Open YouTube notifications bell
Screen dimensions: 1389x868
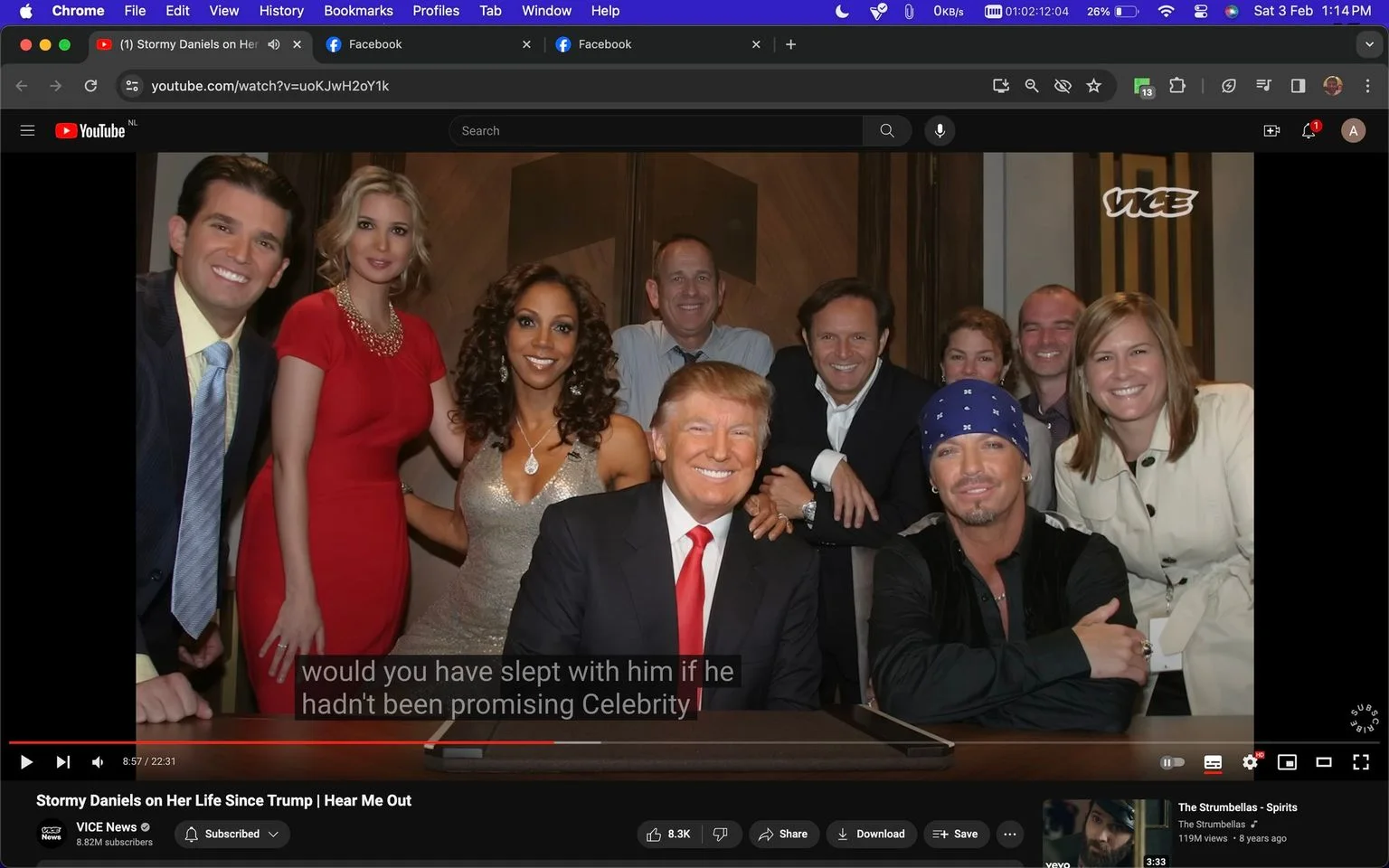tap(1309, 131)
